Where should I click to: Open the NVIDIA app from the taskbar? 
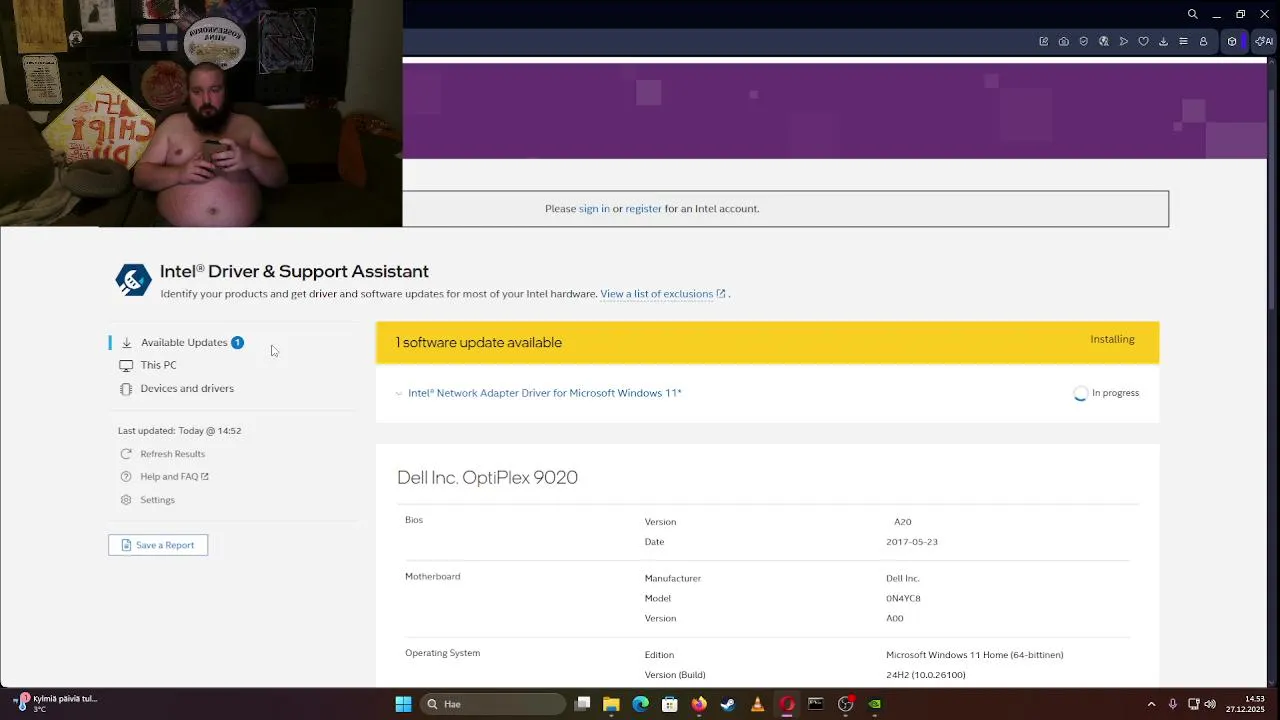pos(874,704)
